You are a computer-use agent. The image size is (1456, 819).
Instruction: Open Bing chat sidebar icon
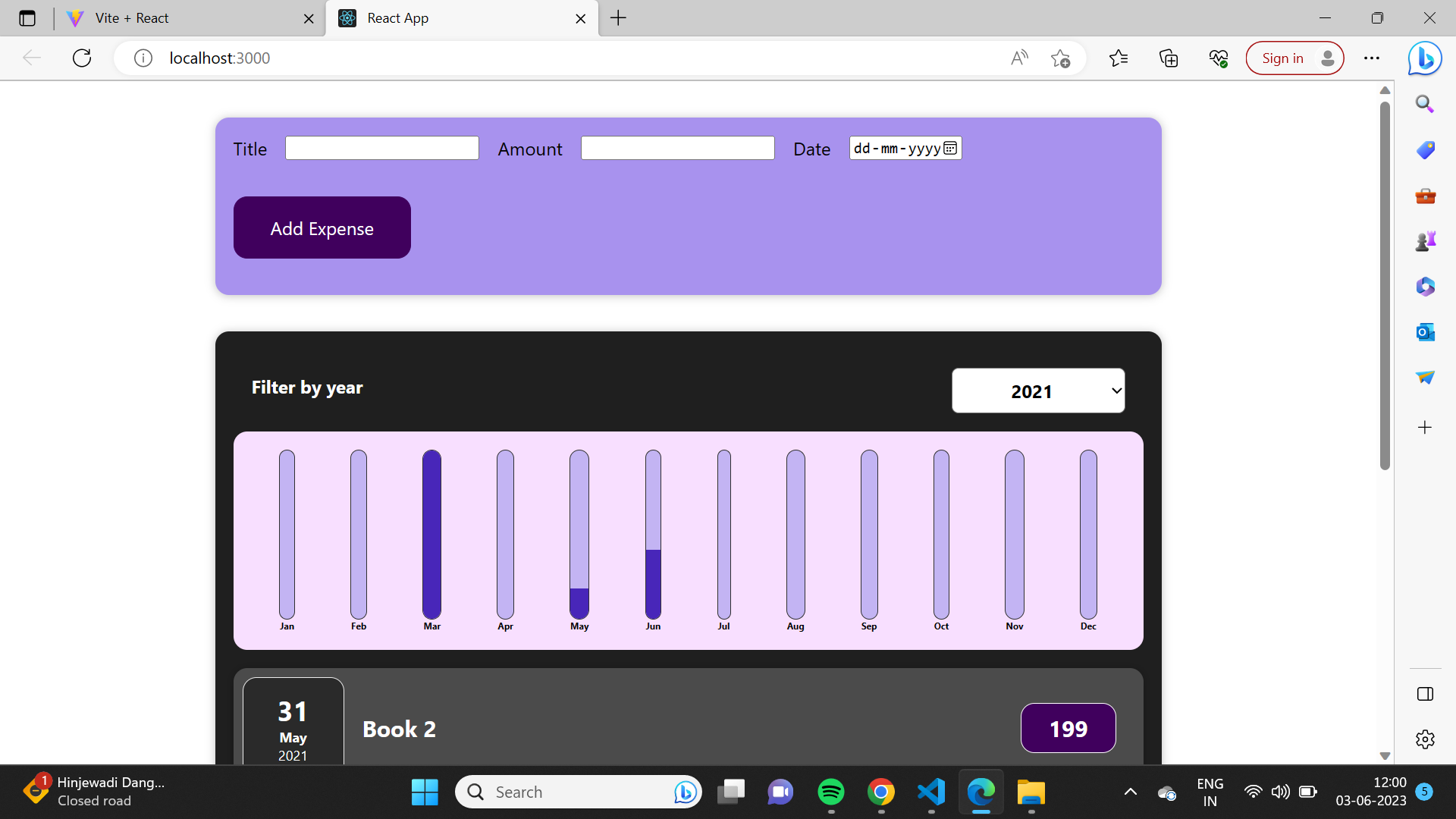(1424, 58)
